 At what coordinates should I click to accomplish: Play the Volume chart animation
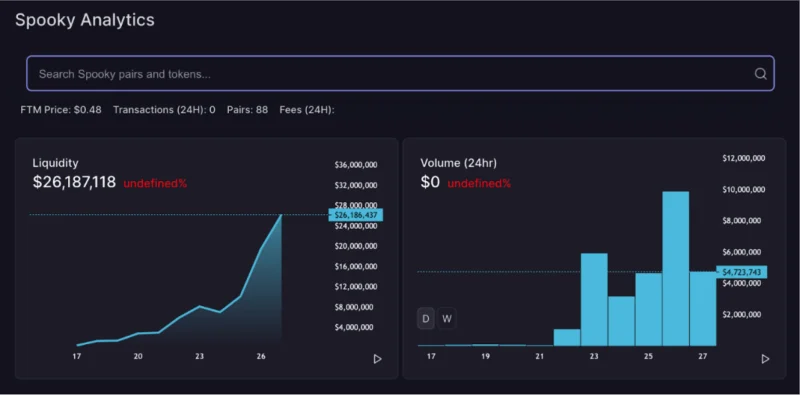pos(765,359)
